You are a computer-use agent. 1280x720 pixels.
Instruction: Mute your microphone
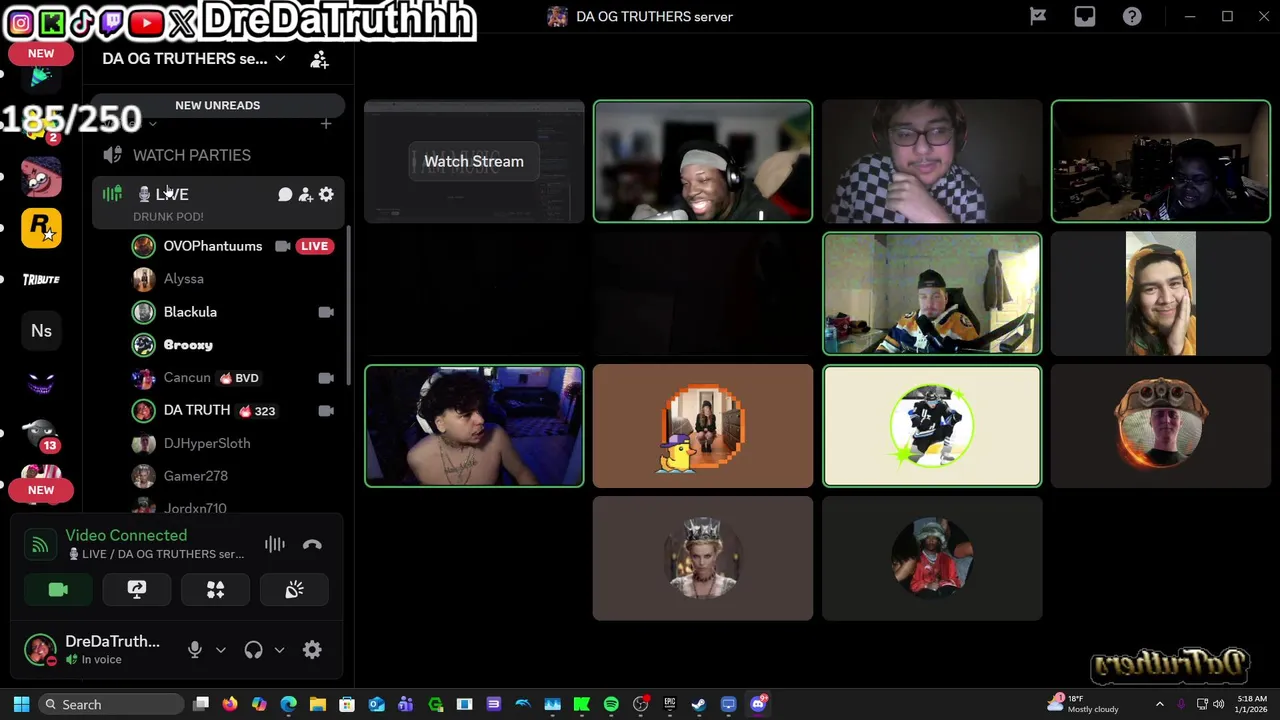[195, 650]
